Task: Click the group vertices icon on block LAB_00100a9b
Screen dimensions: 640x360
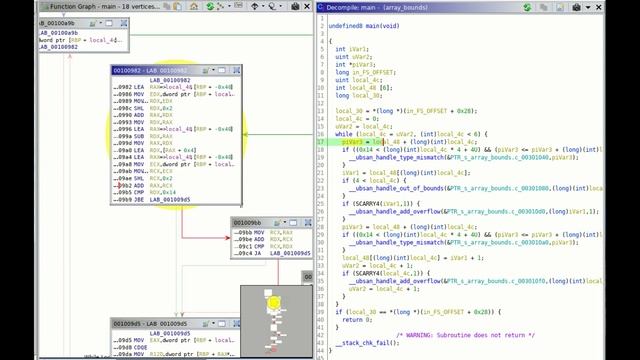Action: (x=109, y=24)
